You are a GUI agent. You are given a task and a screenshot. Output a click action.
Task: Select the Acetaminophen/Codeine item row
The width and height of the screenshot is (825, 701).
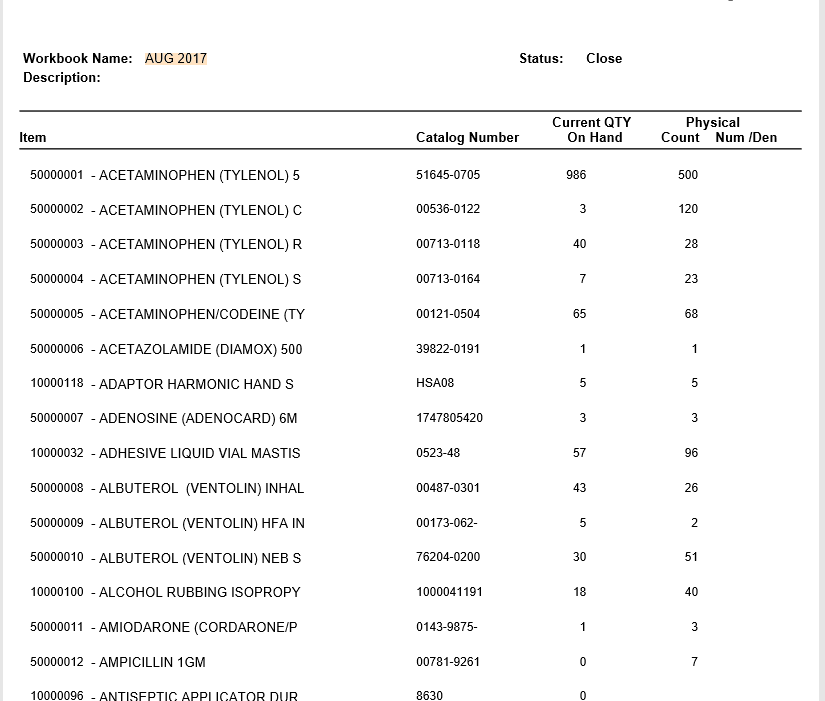tap(167, 315)
